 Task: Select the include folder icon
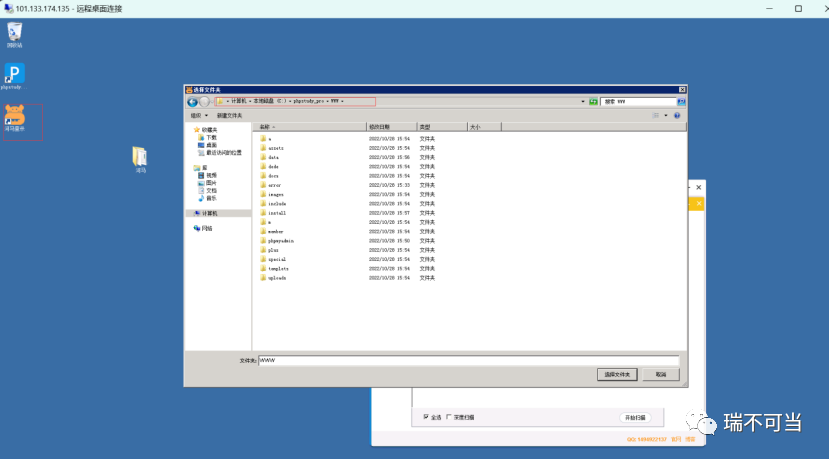(x=263, y=203)
